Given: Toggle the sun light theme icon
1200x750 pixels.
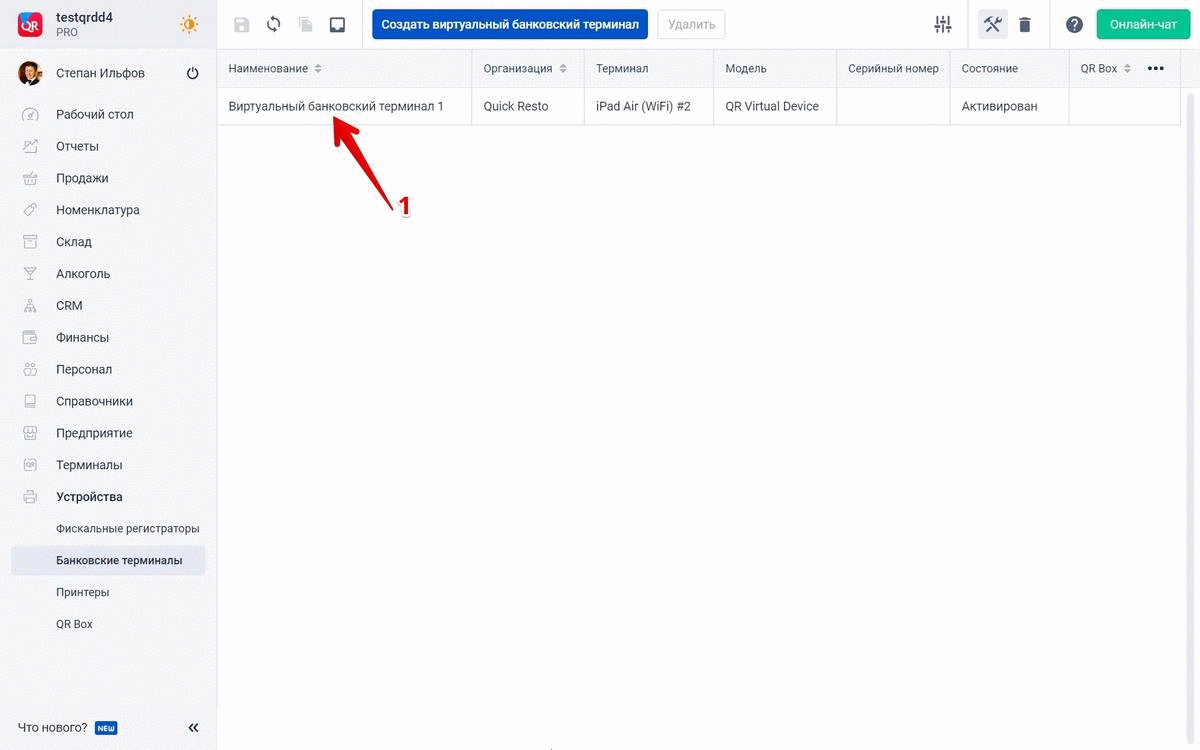Looking at the screenshot, I should pyautogui.click(x=189, y=24).
